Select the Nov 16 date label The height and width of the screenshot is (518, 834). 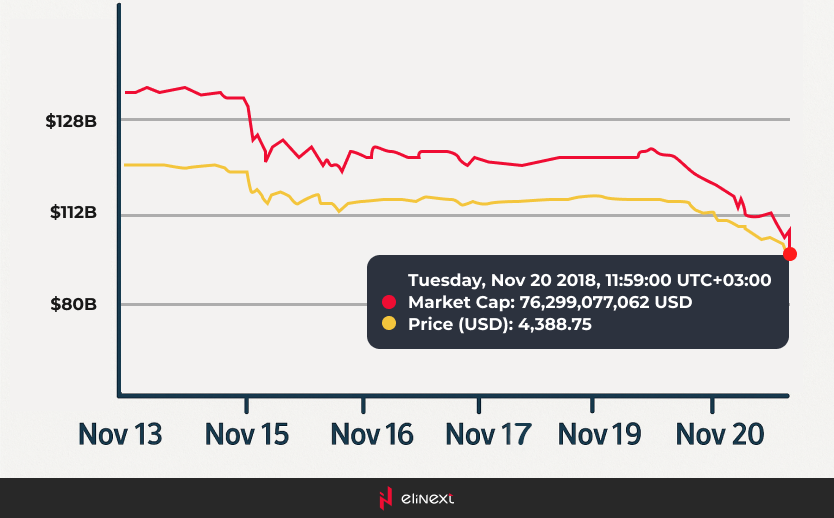[371, 434]
